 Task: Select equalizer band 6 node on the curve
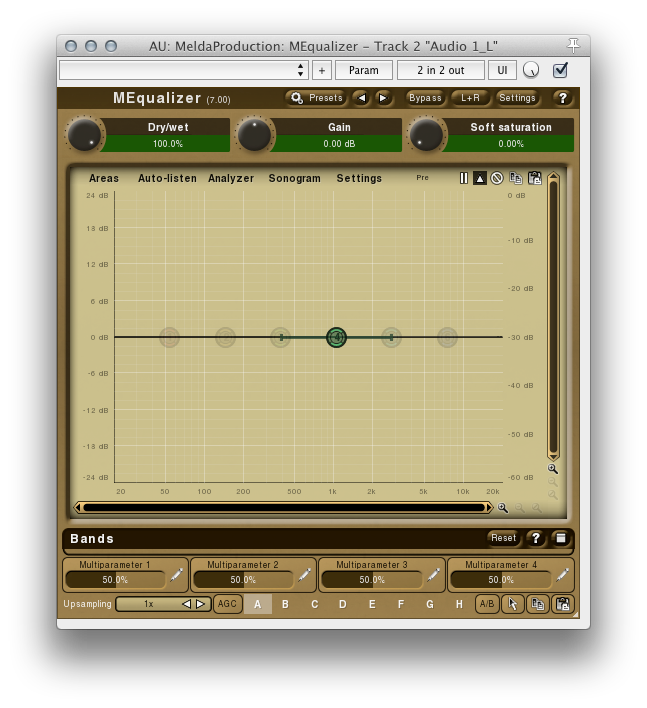coord(447,337)
